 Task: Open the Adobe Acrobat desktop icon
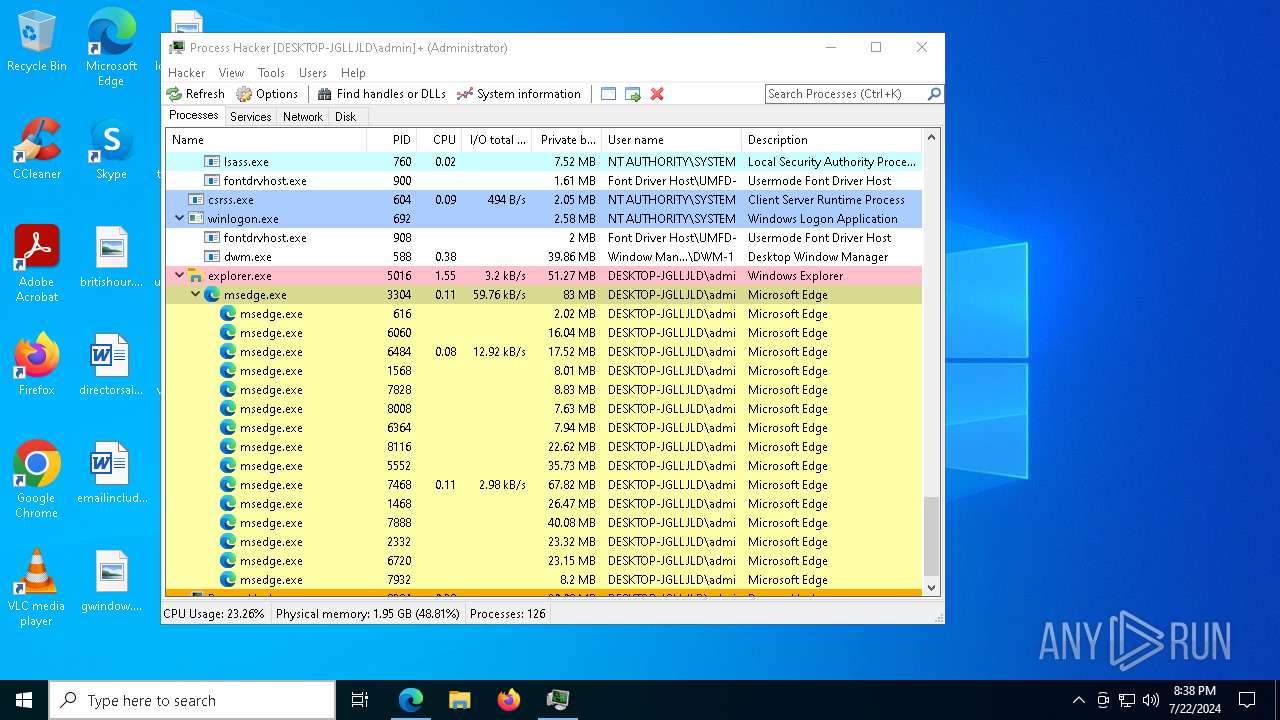pyautogui.click(x=37, y=264)
